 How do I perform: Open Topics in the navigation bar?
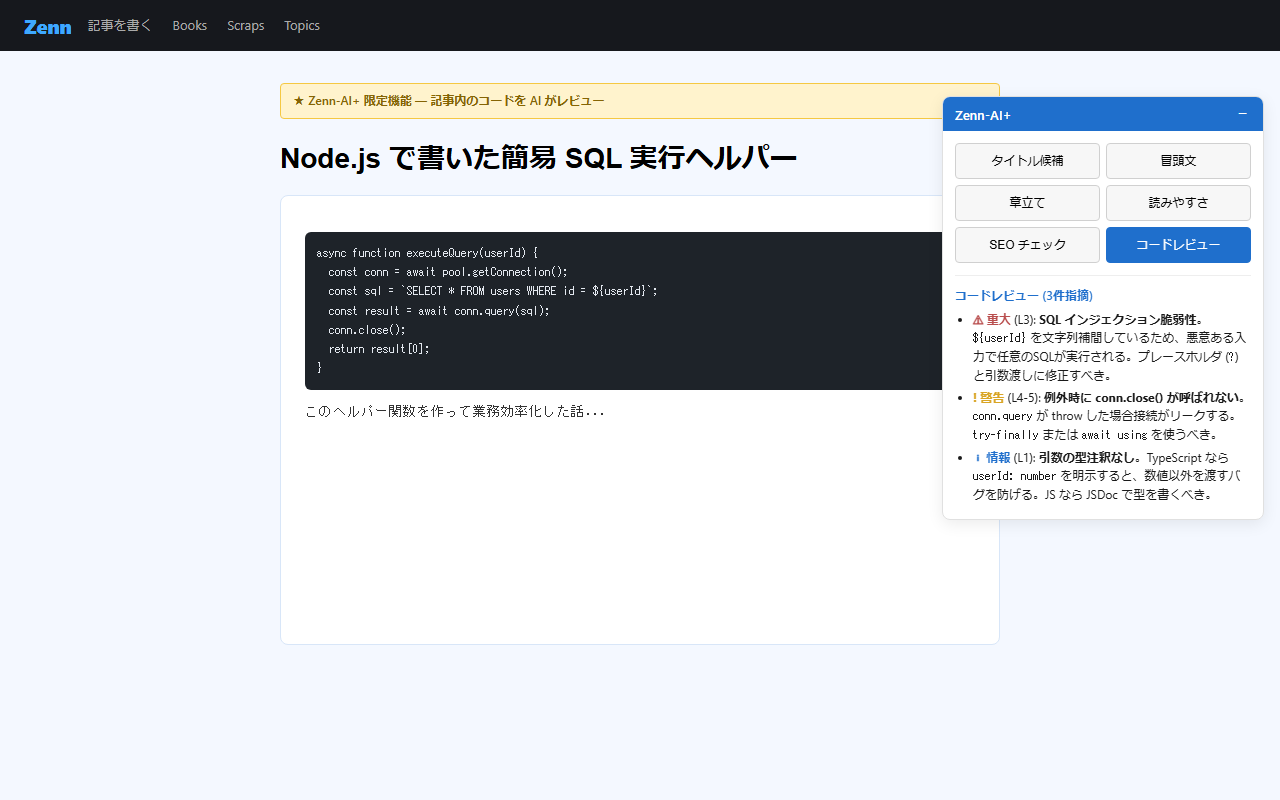(x=302, y=26)
